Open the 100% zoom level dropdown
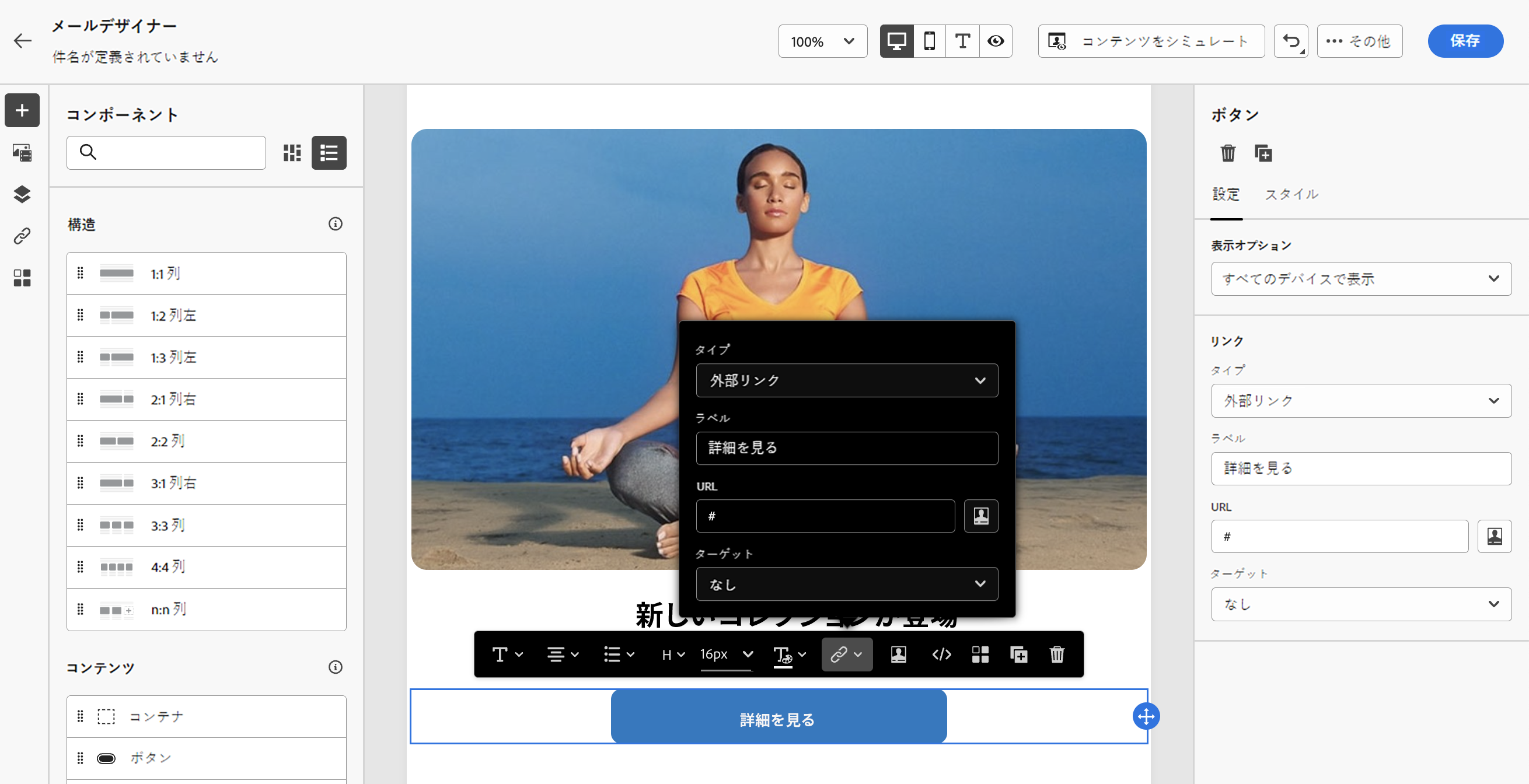Viewport: 1529px width, 784px height. pyautogui.click(x=822, y=41)
